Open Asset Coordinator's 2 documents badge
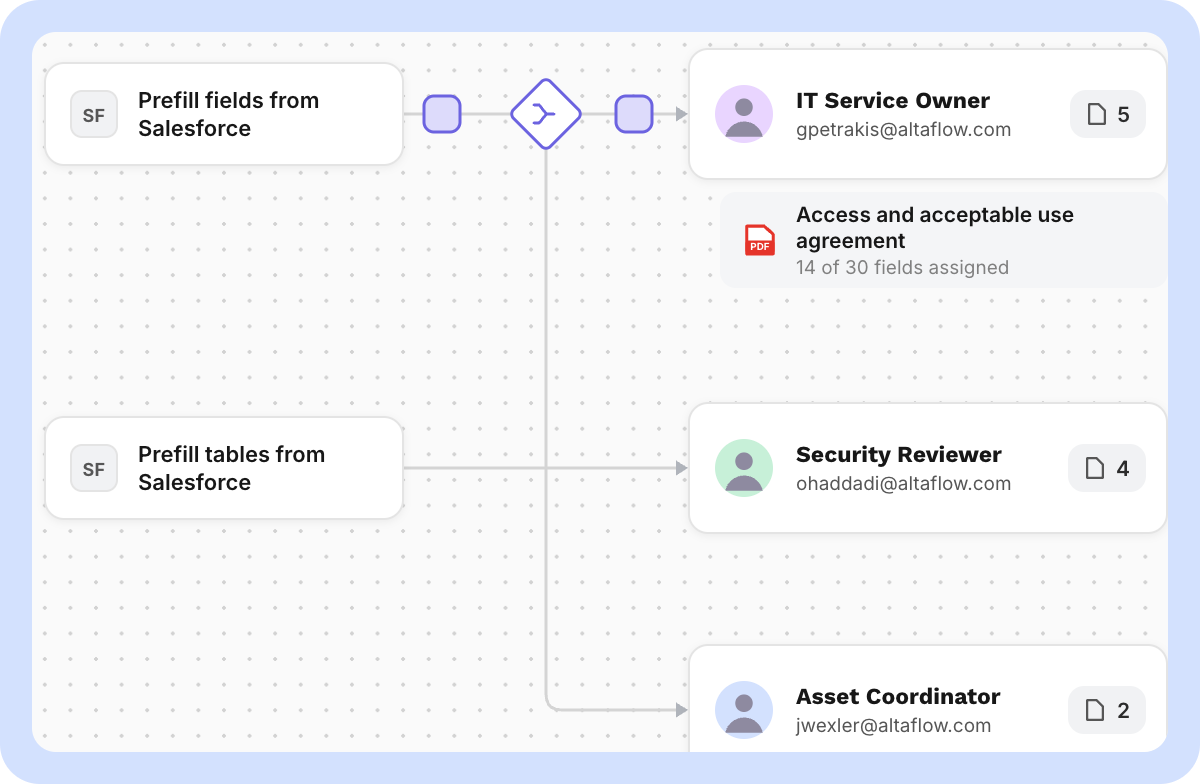Viewport: 1200px width, 784px height. click(x=1107, y=710)
